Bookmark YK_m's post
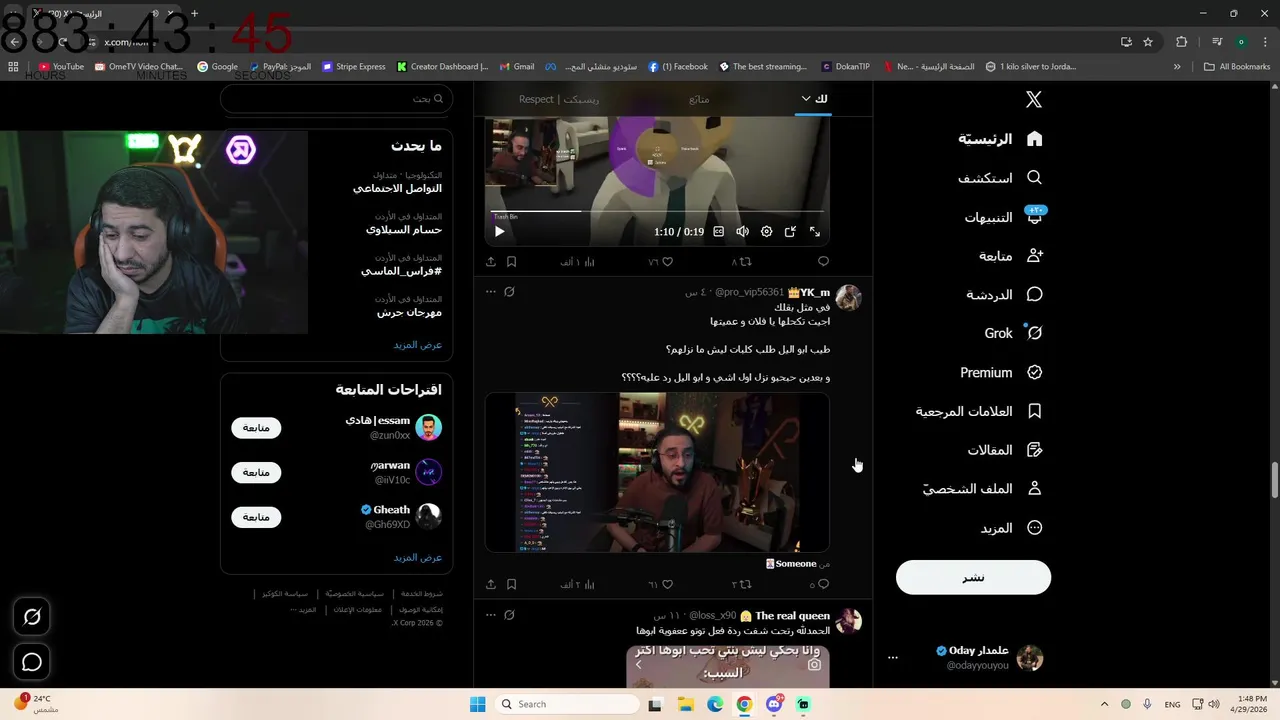The height and width of the screenshot is (720, 1280). click(511, 584)
